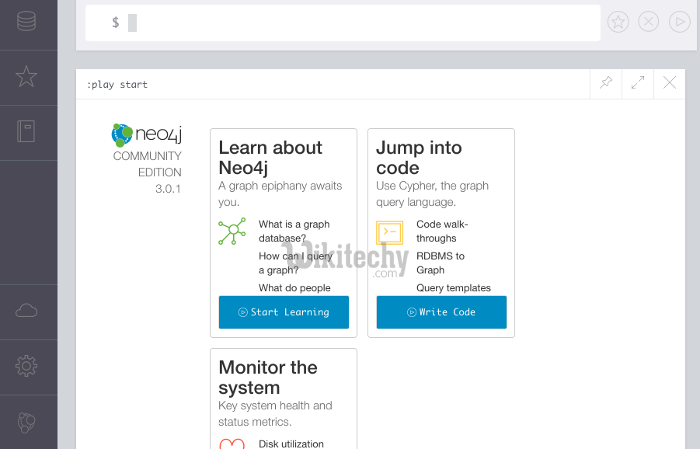Open the settings gear in the sidebar

pos(27,366)
